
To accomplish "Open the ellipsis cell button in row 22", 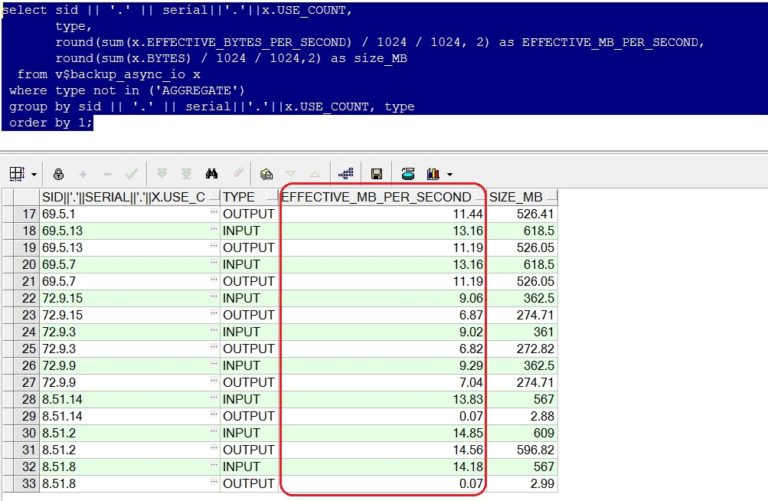I will click(x=214, y=296).
